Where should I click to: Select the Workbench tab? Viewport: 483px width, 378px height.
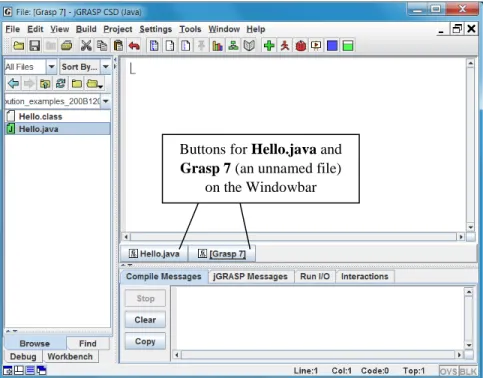tap(70, 356)
